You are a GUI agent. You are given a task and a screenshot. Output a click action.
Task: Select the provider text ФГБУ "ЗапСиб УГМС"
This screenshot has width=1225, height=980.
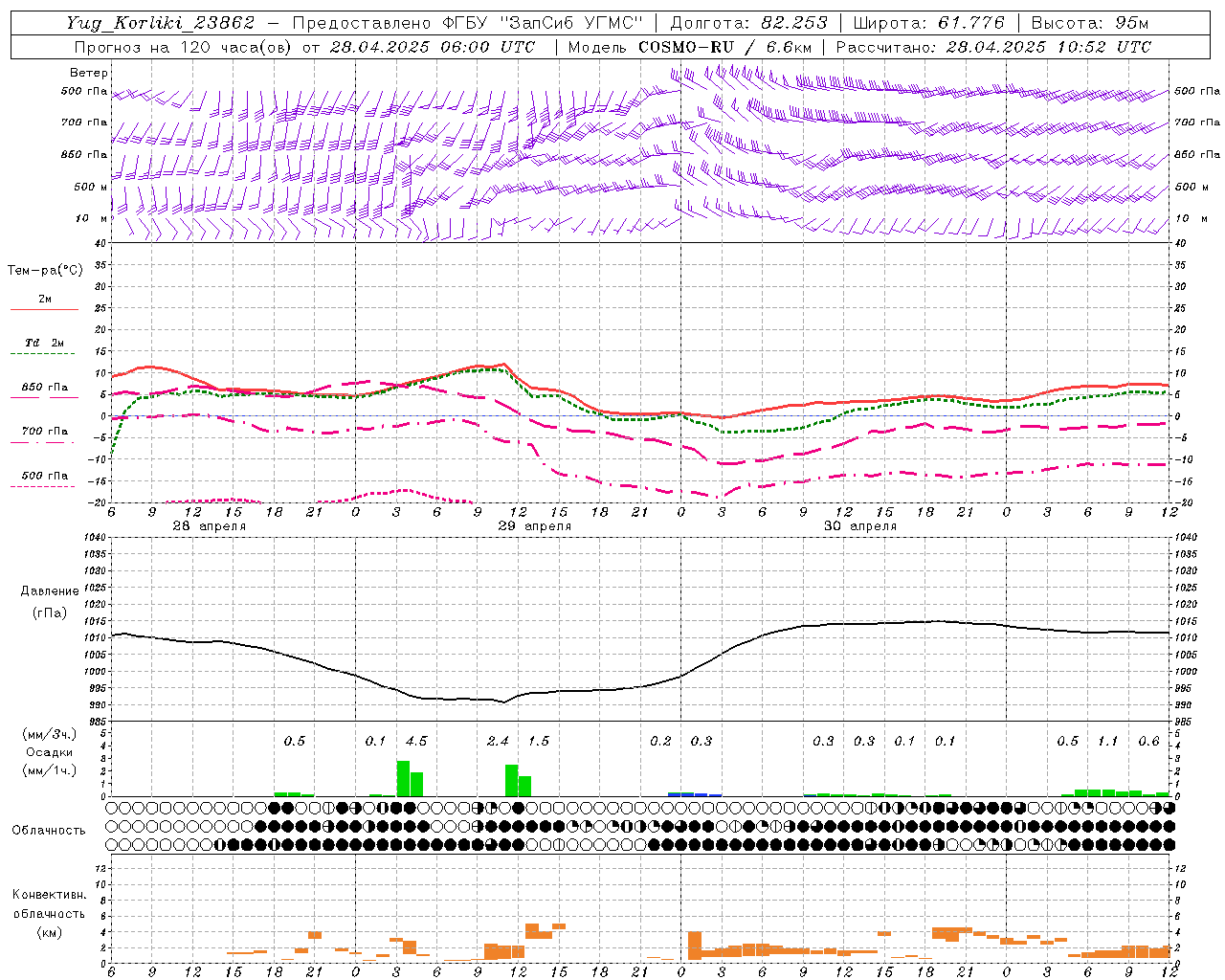[x=543, y=23]
